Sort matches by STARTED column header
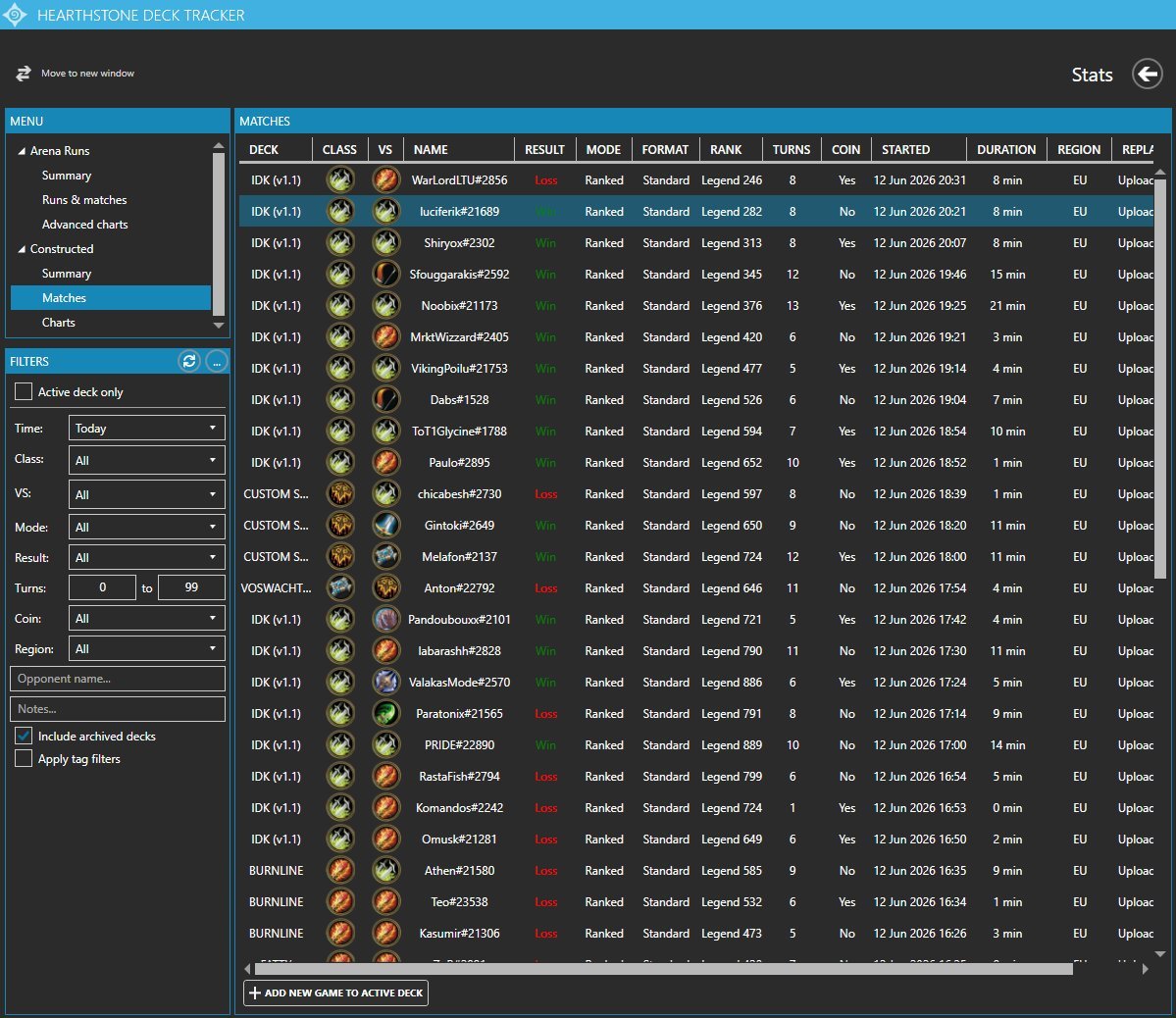The image size is (1176, 1018). point(906,149)
